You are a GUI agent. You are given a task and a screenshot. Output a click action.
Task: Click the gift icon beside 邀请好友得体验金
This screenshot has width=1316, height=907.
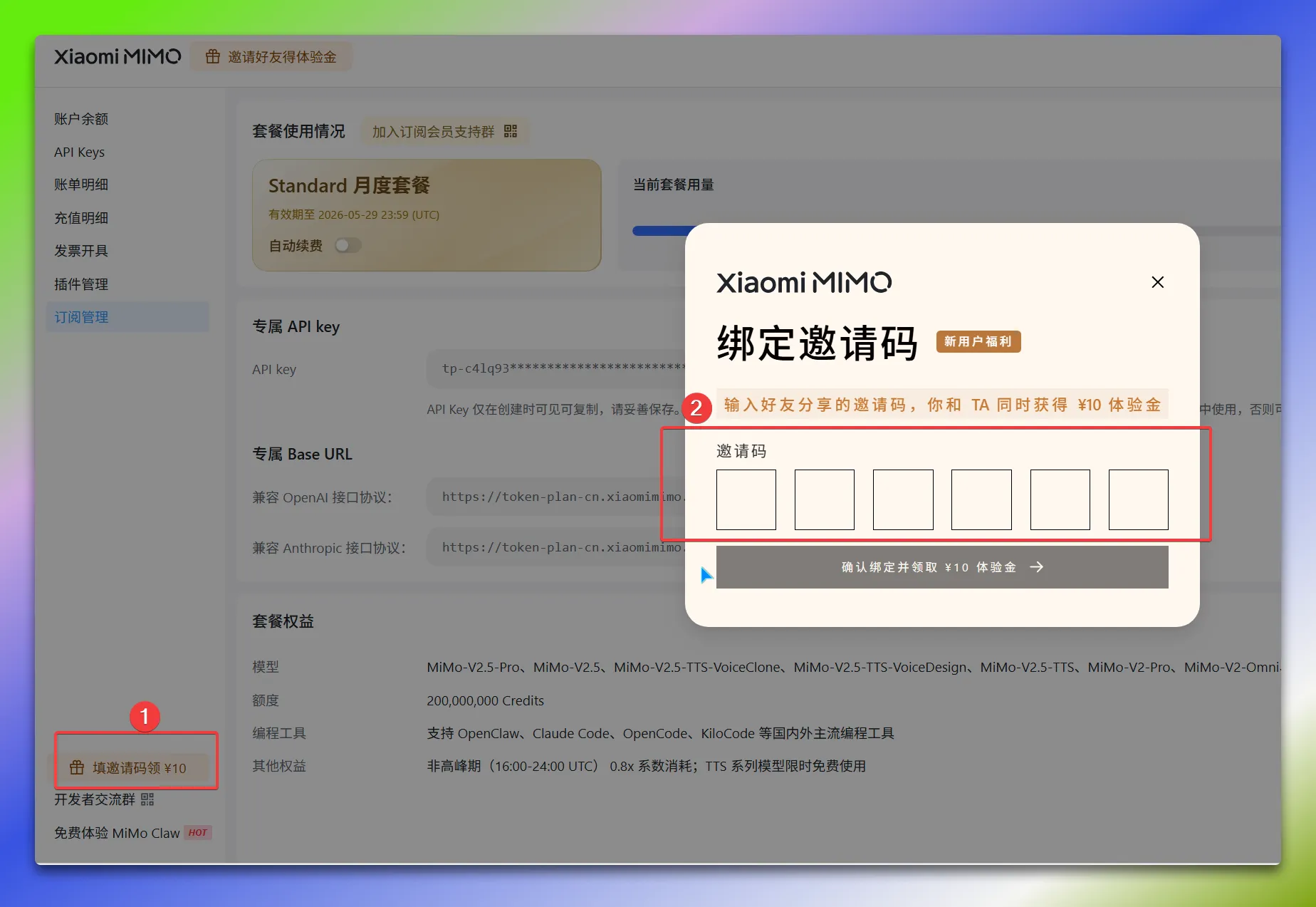pyautogui.click(x=212, y=56)
